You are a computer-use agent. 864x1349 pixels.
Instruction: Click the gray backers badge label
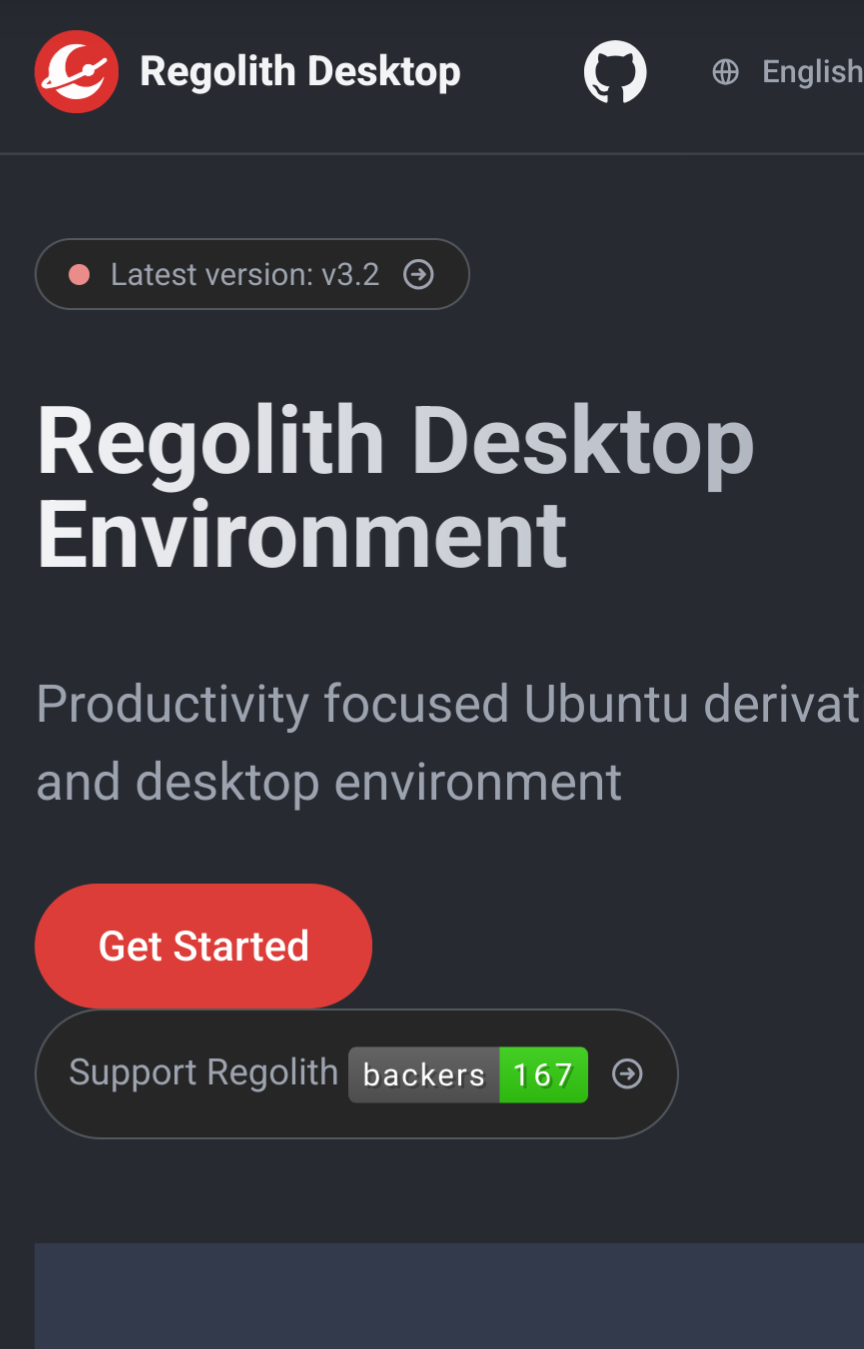(424, 1075)
